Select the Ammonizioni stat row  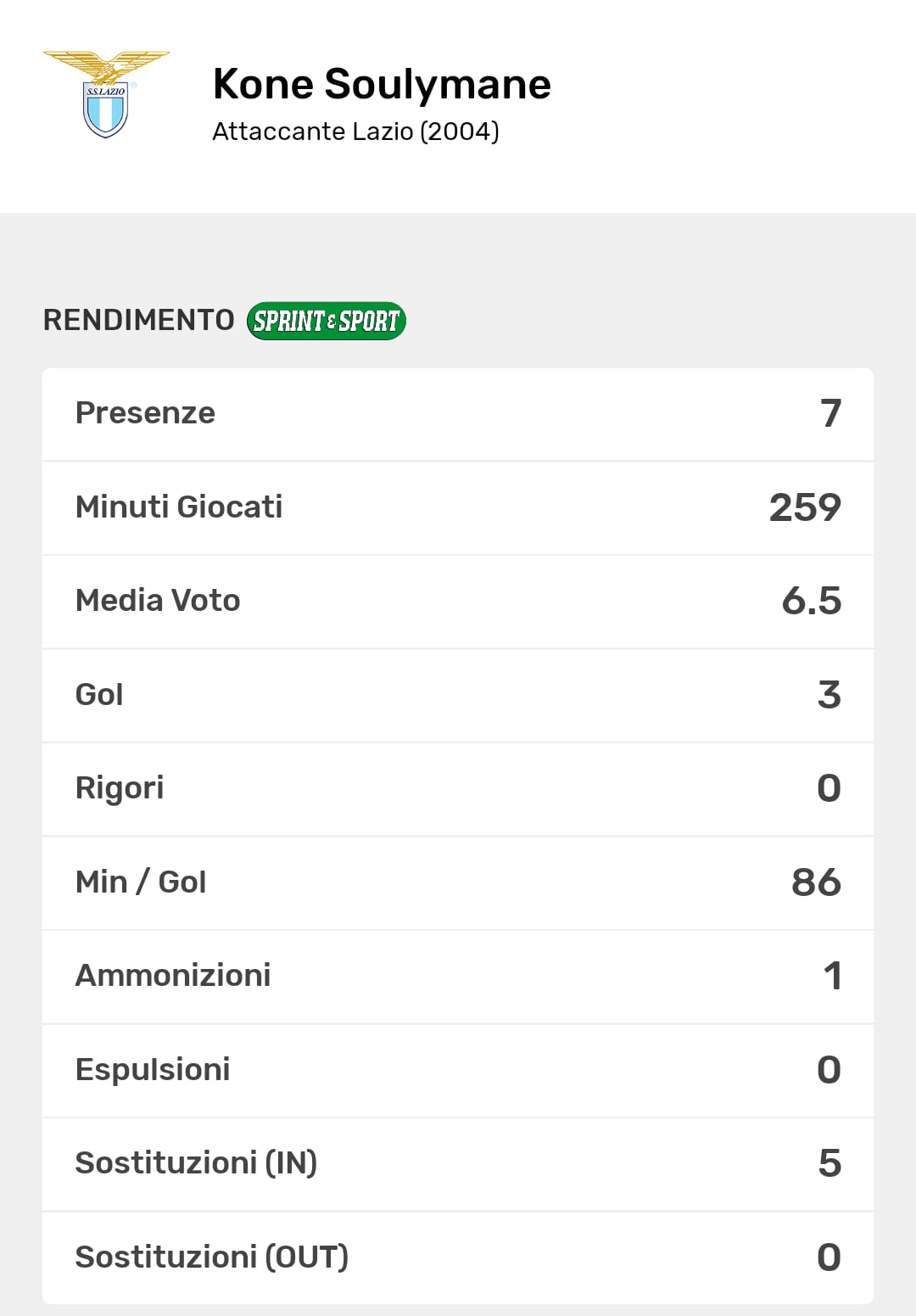(x=458, y=976)
